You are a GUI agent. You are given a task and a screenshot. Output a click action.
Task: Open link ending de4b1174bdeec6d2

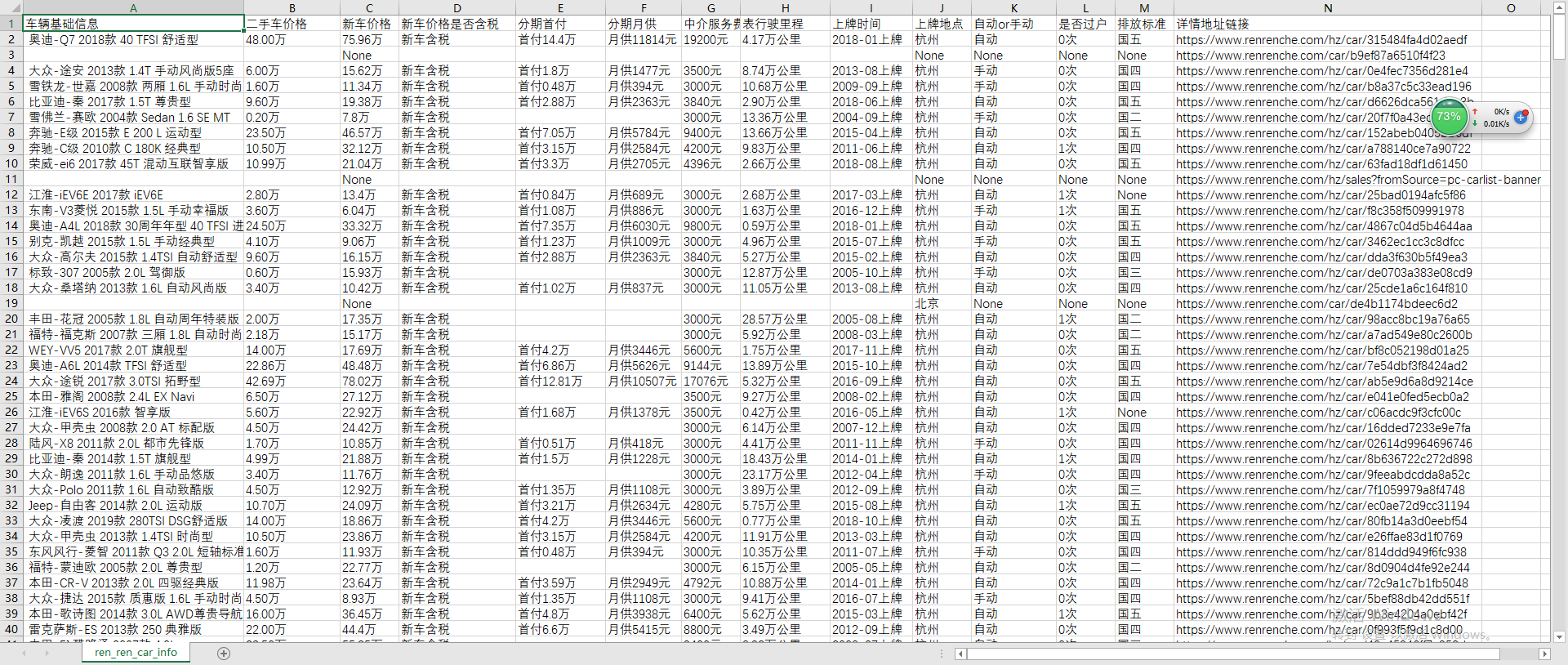click(1316, 303)
